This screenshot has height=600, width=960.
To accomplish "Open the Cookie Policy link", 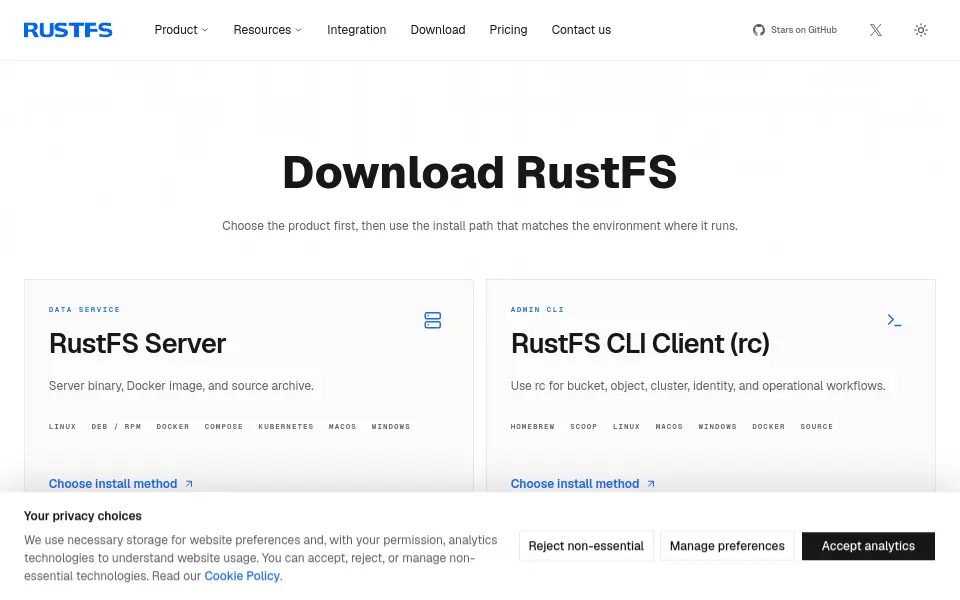I will [242, 576].
